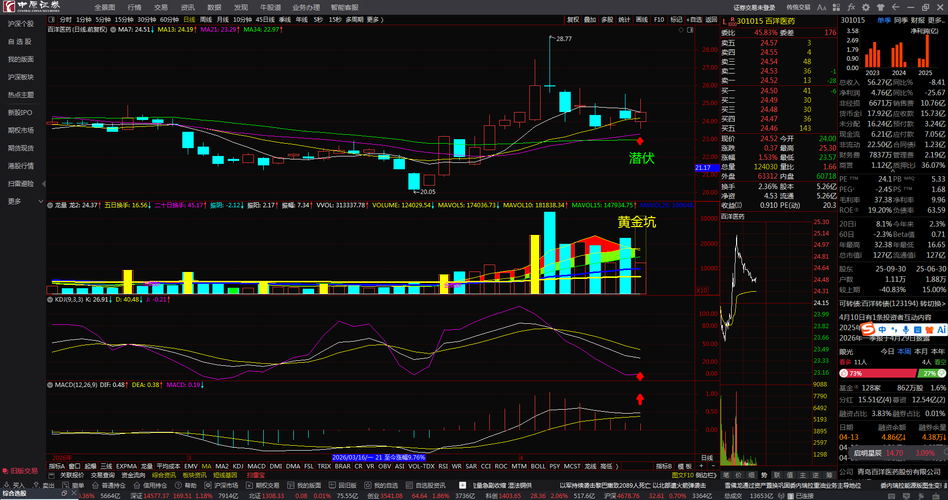The height and width of the screenshot is (500, 948).
Task: Open 交易 menu
Action: coord(160,7)
